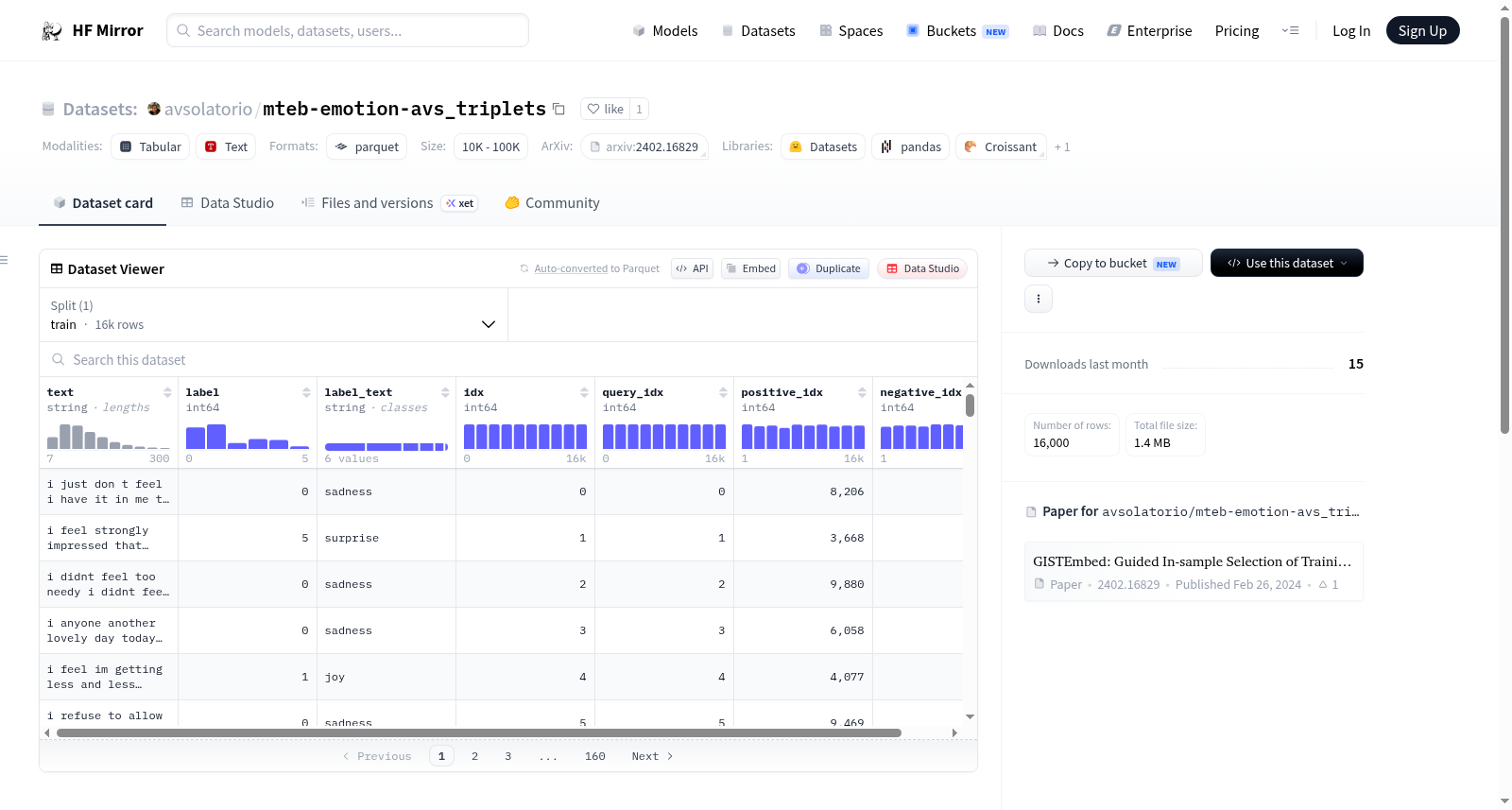The height and width of the screenshot is (810, 1512).
Task: Click the three-dot more options button
Action: (x=1039, y=299)
